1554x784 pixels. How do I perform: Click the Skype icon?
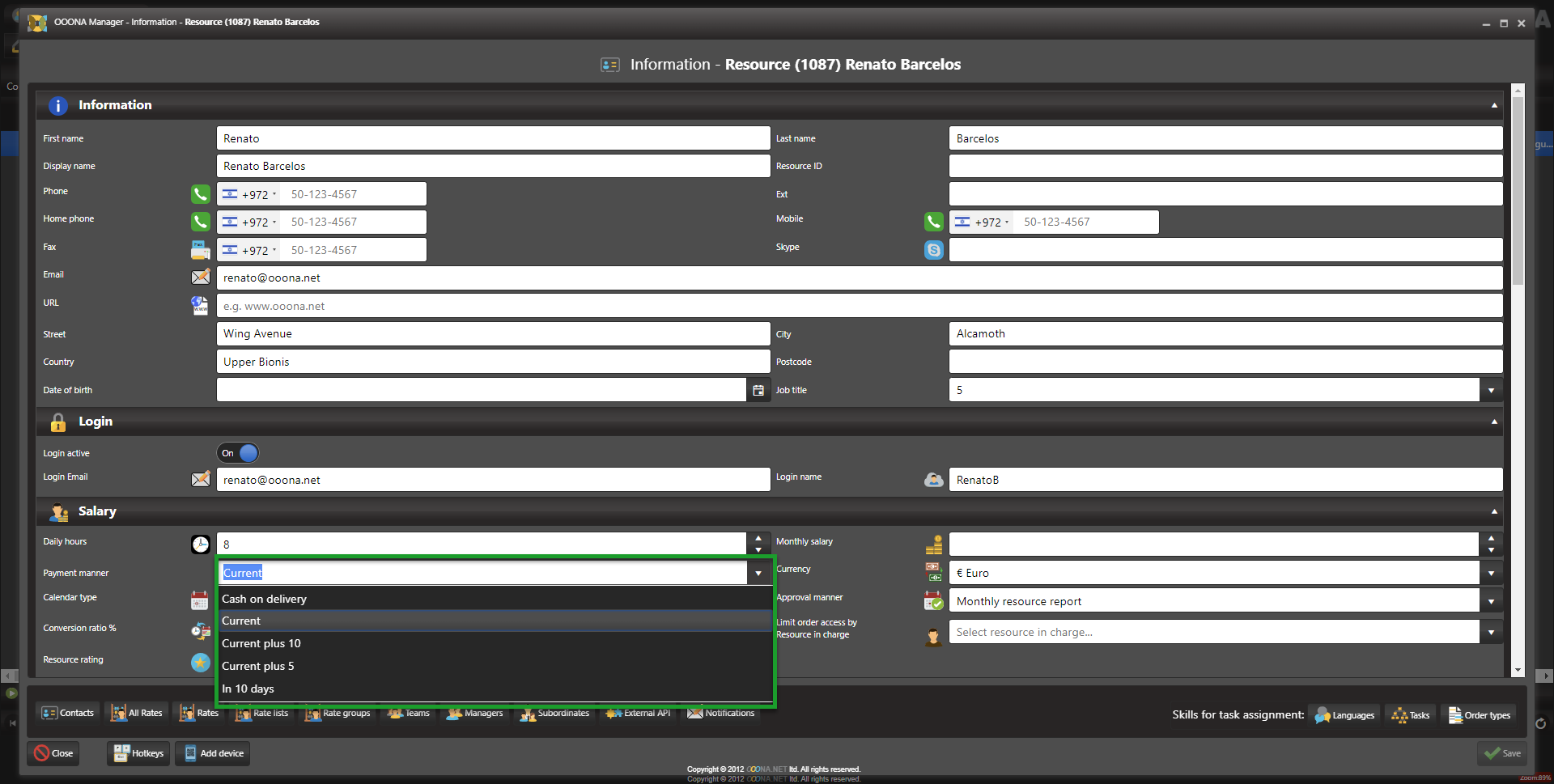(x=933, y=250)
